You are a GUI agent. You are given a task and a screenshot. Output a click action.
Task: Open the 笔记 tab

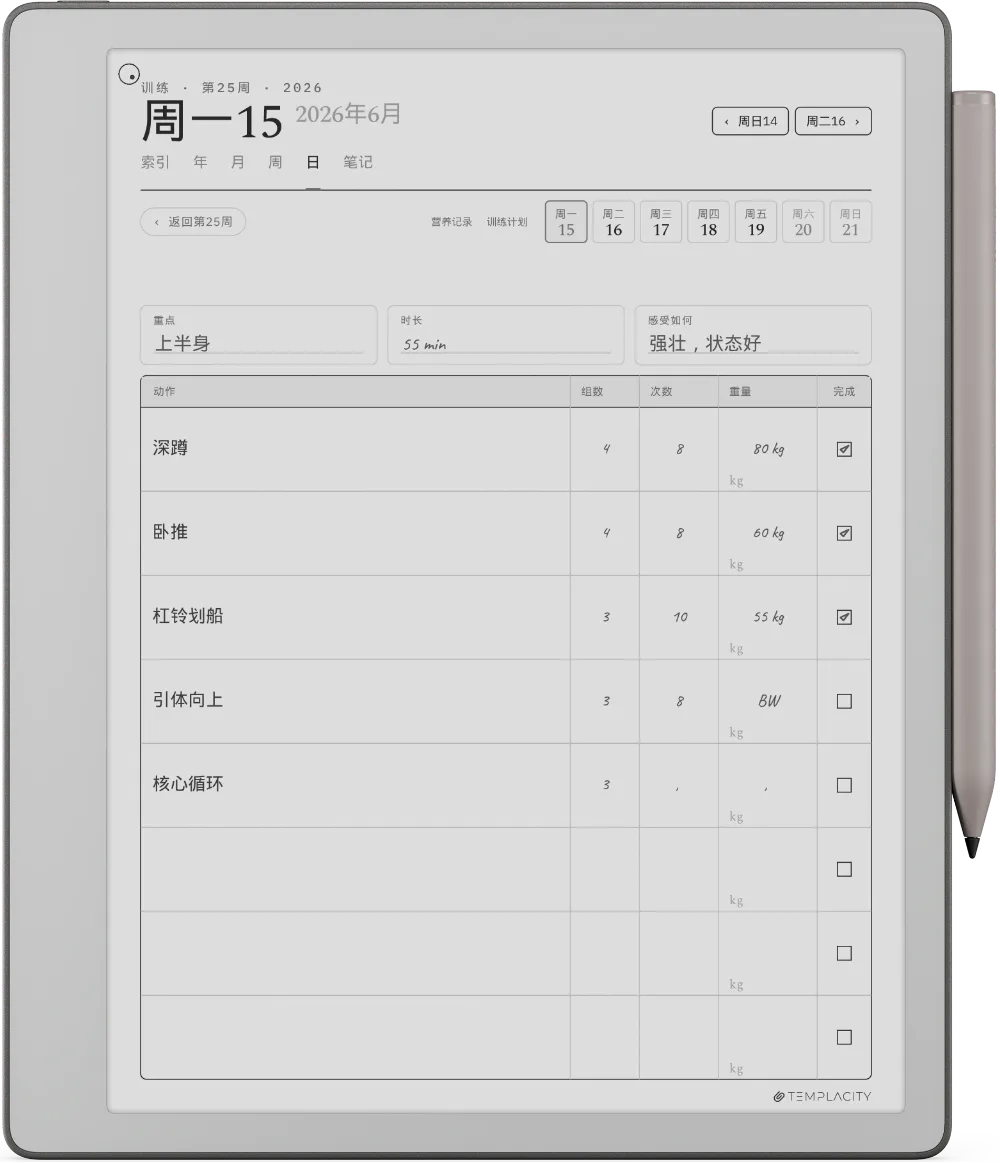point(358,162)
